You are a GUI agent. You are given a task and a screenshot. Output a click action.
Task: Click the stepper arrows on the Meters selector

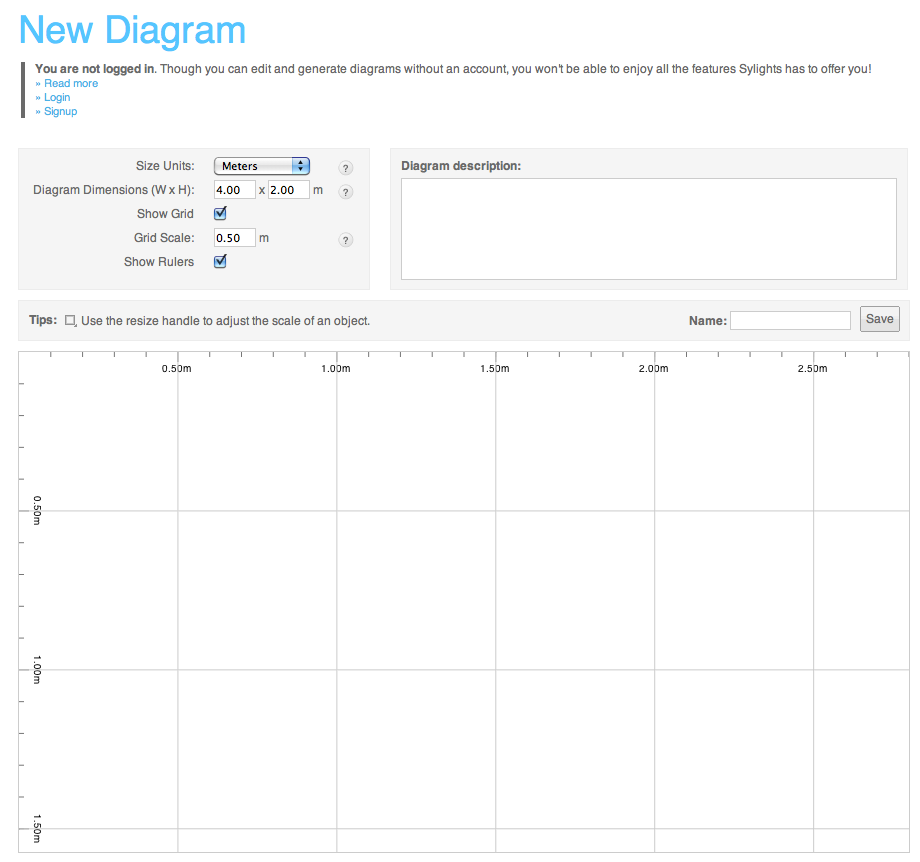(302, 166)
